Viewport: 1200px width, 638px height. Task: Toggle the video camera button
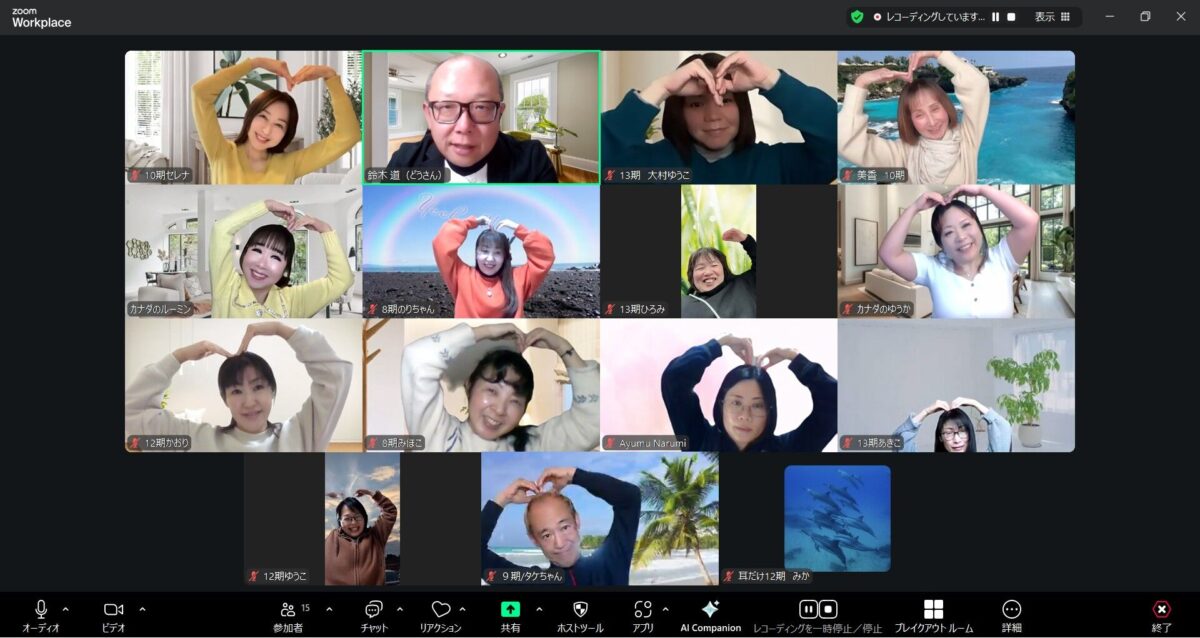[113, 609]
